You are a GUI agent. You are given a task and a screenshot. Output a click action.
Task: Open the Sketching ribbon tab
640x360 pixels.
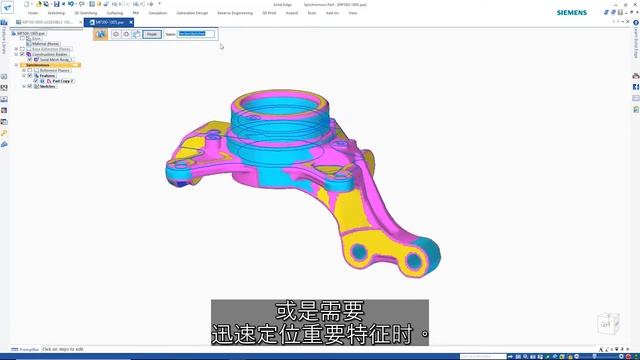(56, 13)
